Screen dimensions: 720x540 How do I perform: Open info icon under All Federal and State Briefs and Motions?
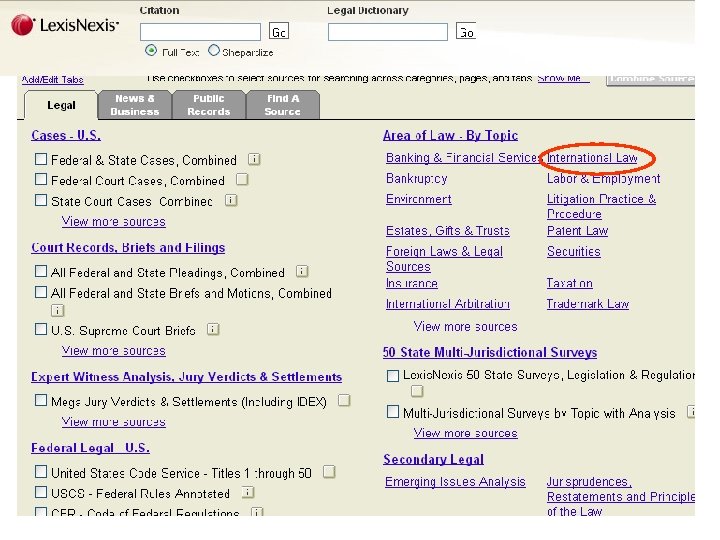pos(57,311)
